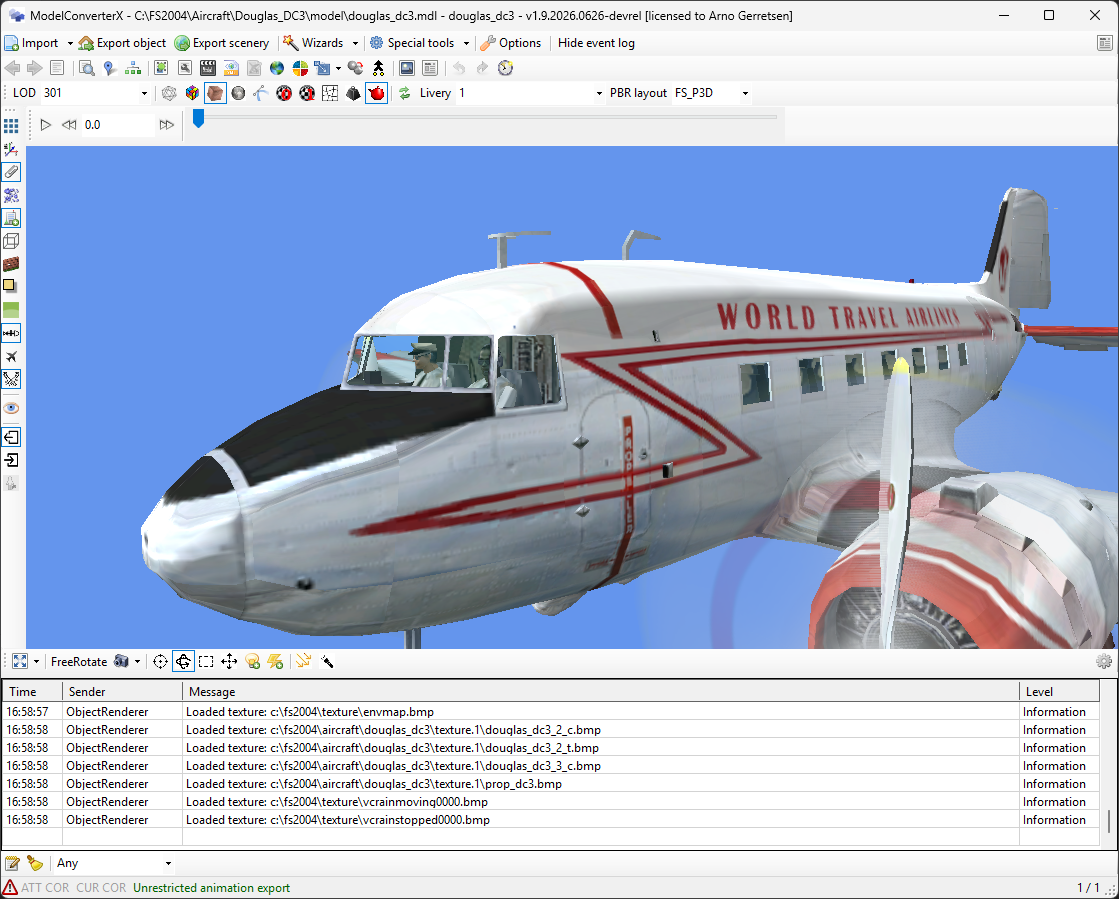The width and height of the screenshot is (1119, 899).
Task: Click the clock icon in the toolbar
Action: pos(506,68)
